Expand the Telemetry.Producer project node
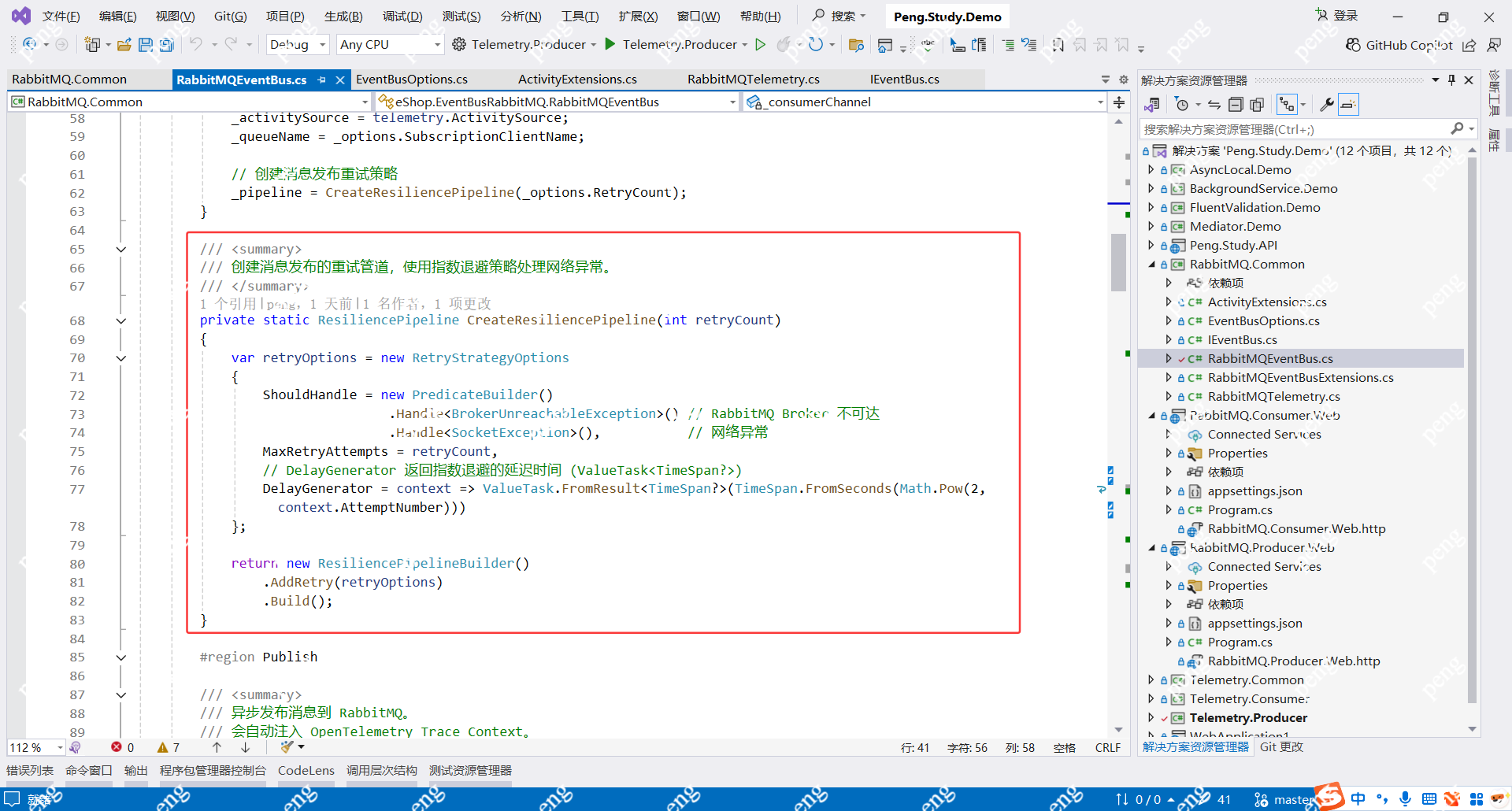The width and height of the screenshot is (1512, 811). click(x=1151, y=718)
